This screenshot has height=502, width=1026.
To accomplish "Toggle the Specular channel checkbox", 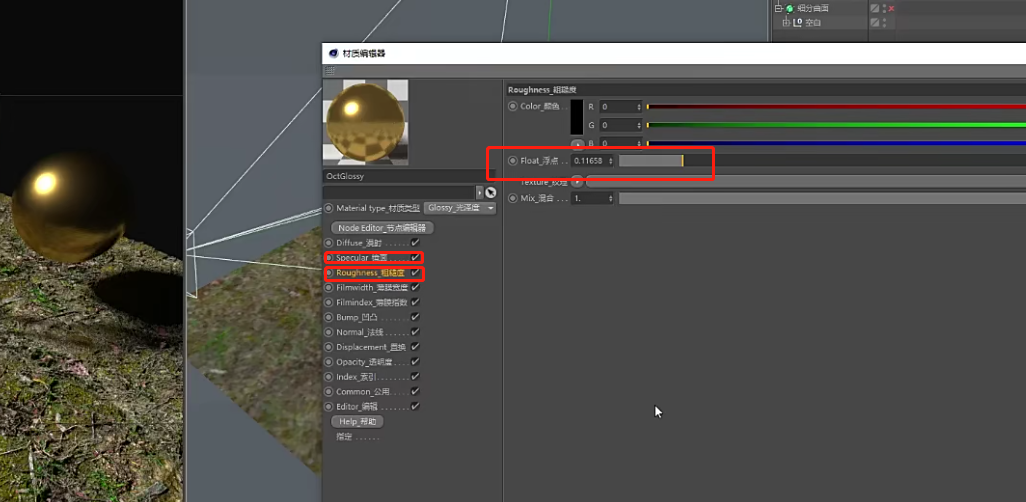I will [415, 257].
